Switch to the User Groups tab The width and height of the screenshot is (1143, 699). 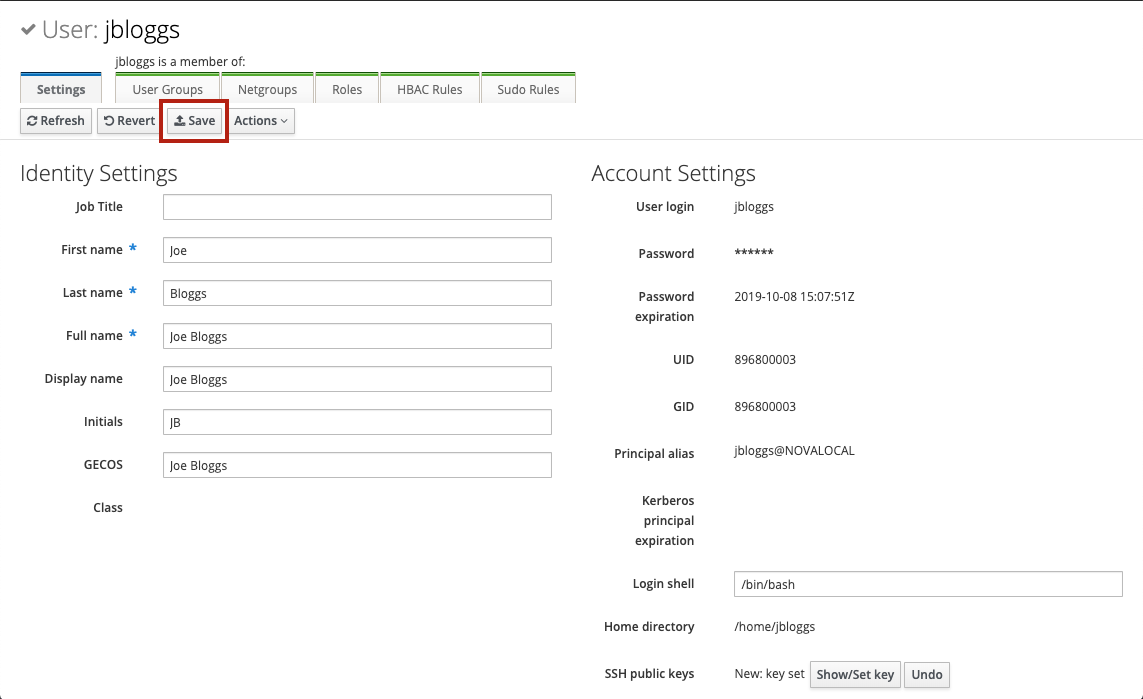tap(167, 88)
